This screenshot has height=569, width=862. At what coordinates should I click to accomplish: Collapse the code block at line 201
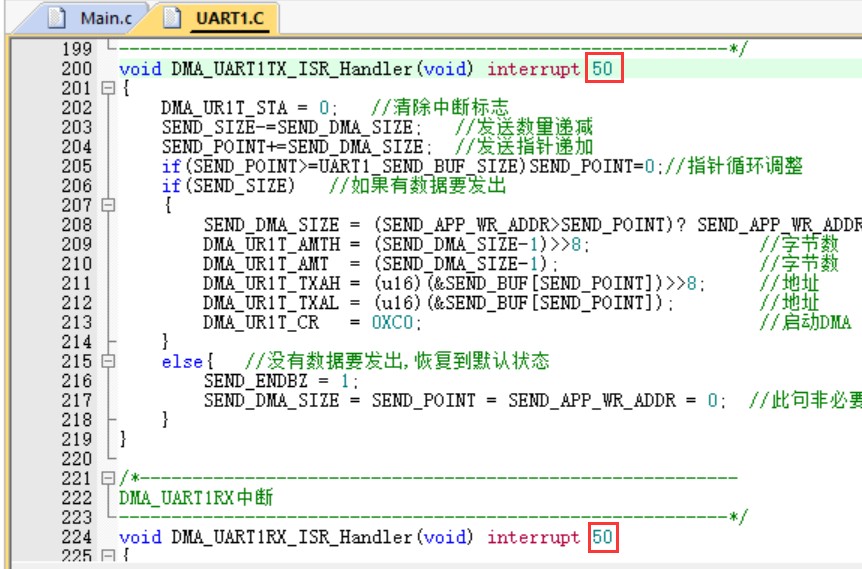[x=108, y=88]
